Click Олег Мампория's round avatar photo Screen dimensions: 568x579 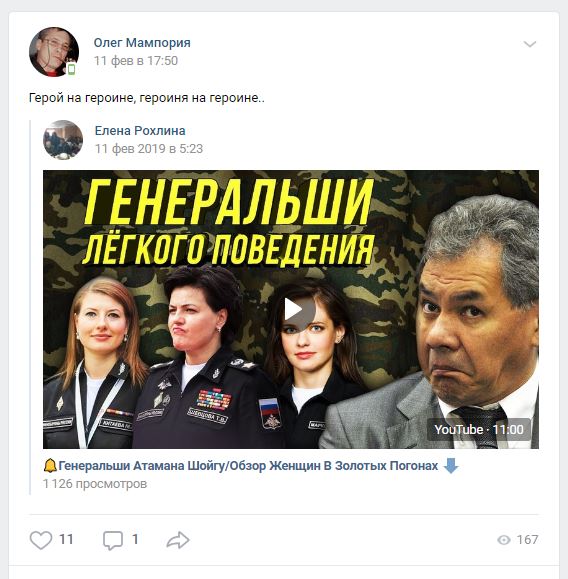coord(54,52)
